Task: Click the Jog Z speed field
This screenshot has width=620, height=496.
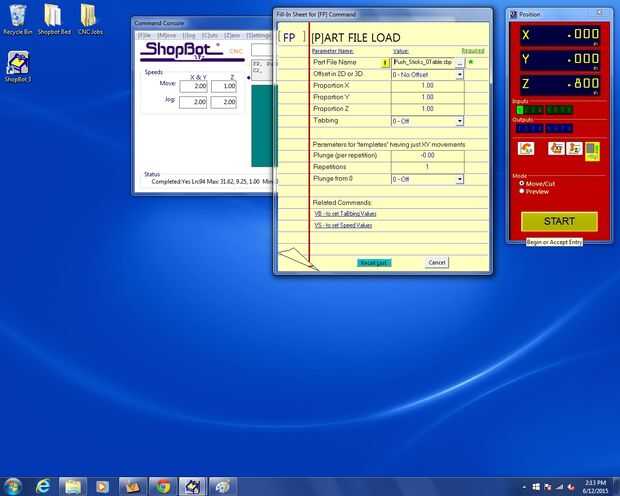Action: click(224, 102)
